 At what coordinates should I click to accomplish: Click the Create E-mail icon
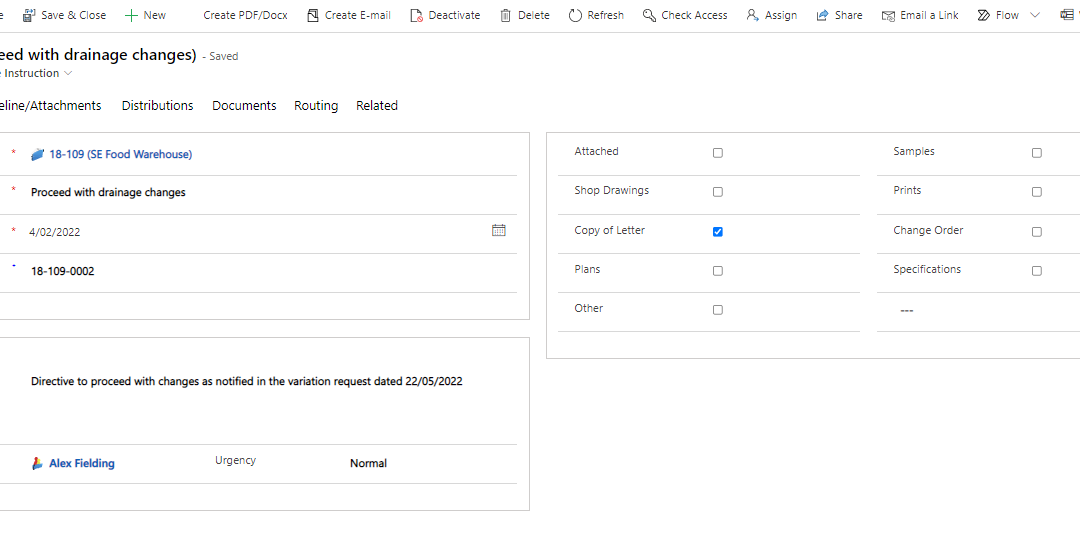pos(313,15)
